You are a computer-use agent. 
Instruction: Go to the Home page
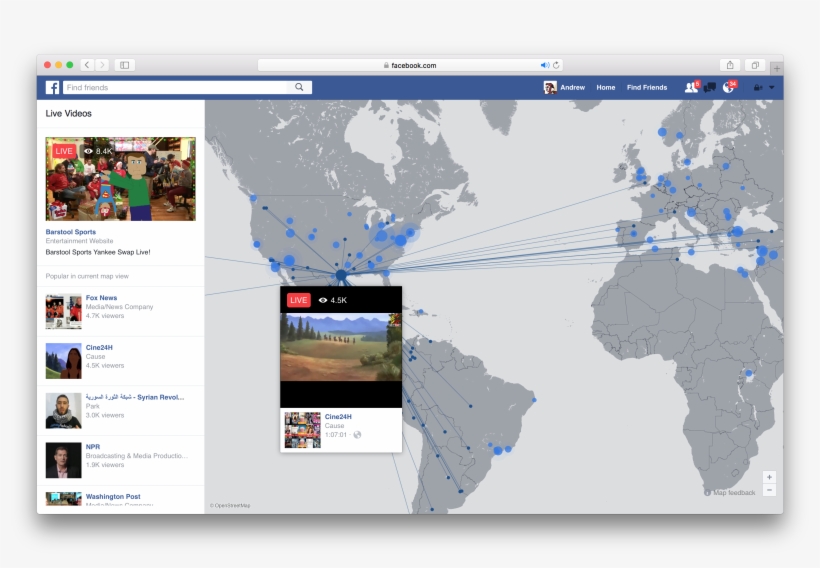pos(606,88)
